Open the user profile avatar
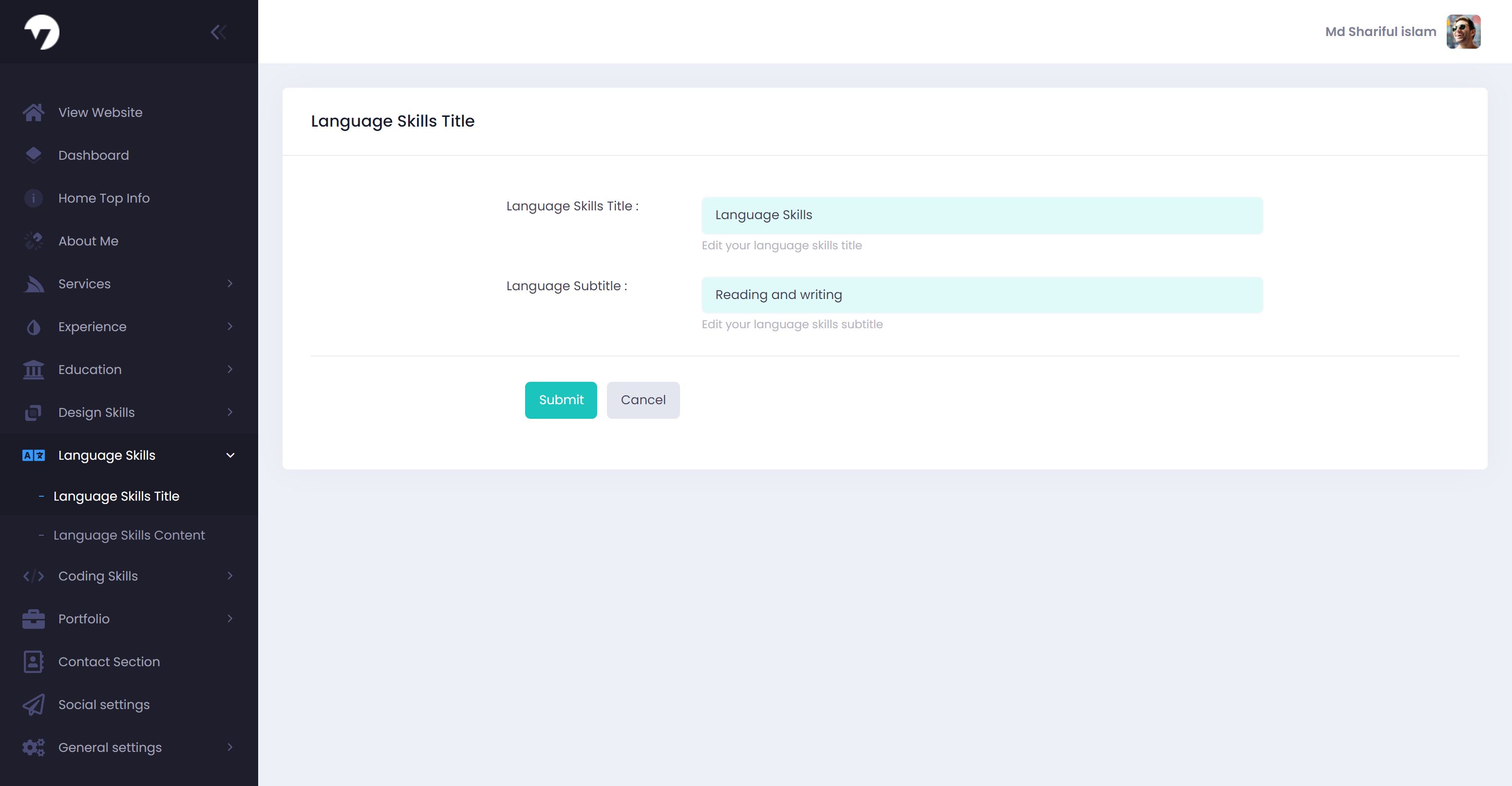1512x786 pixels. point(1463,32)
